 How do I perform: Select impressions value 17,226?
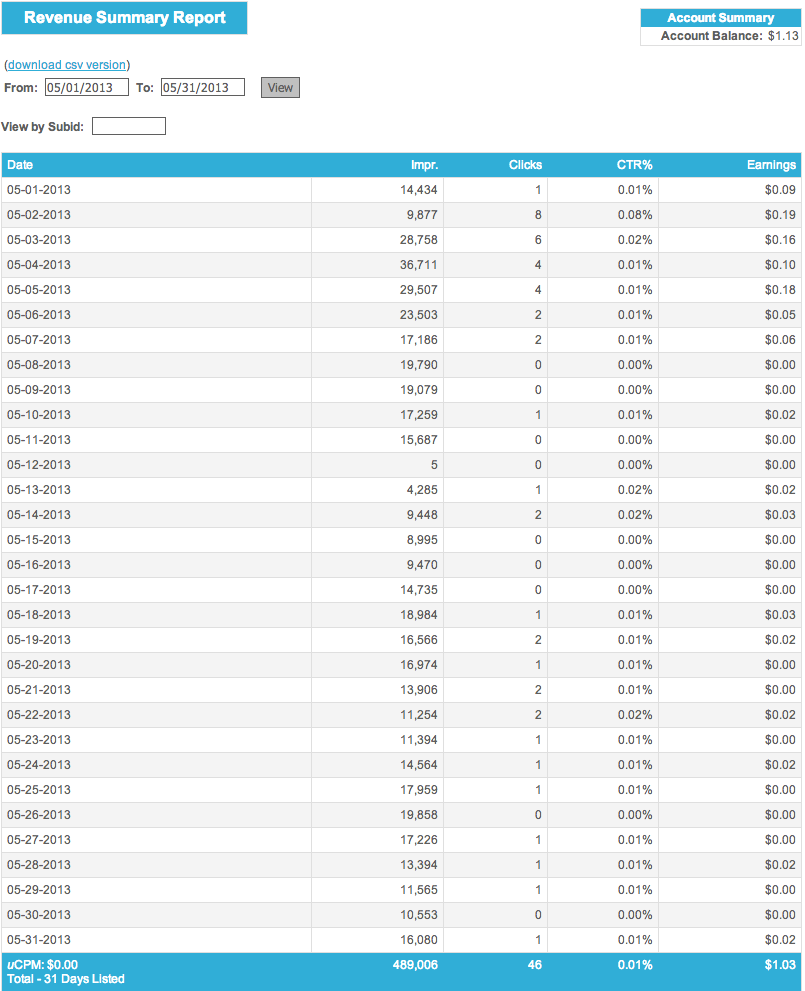[418, 839]
